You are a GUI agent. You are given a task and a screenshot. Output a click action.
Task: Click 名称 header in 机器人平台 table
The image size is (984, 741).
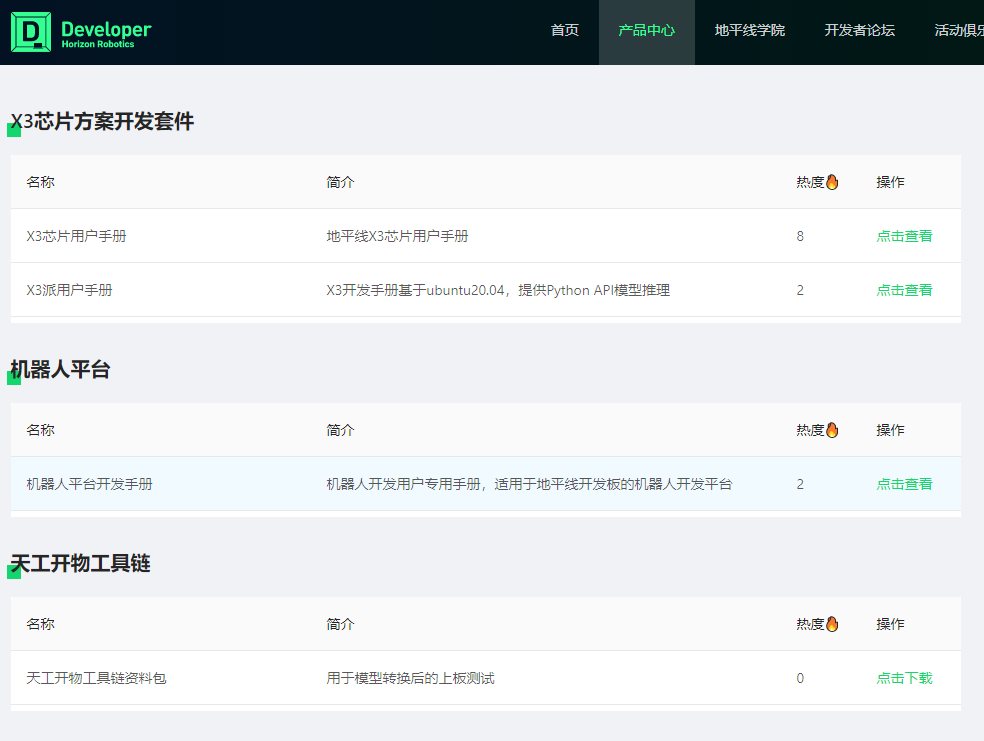41,430
